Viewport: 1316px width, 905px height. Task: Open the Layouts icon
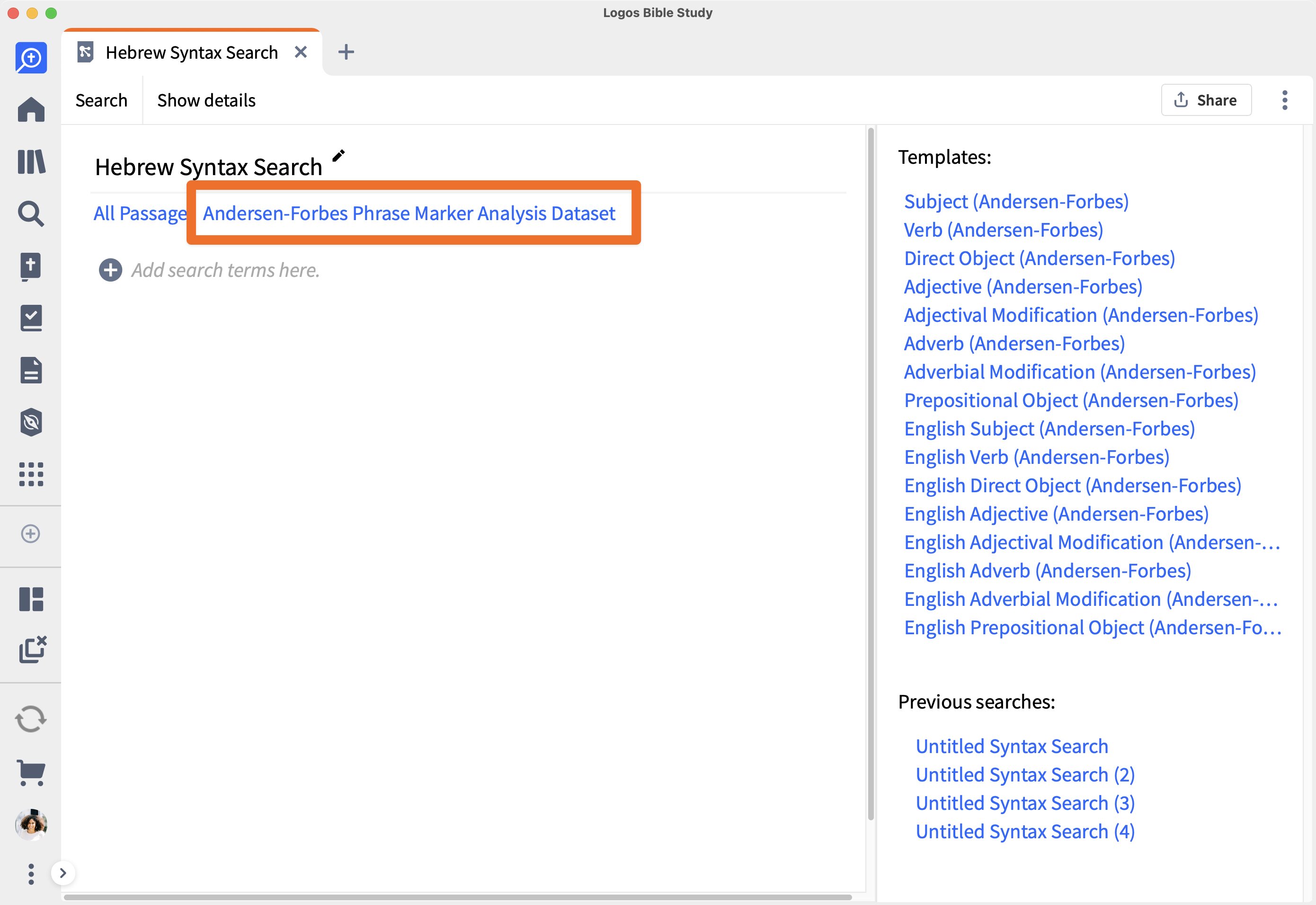(31, 599)
